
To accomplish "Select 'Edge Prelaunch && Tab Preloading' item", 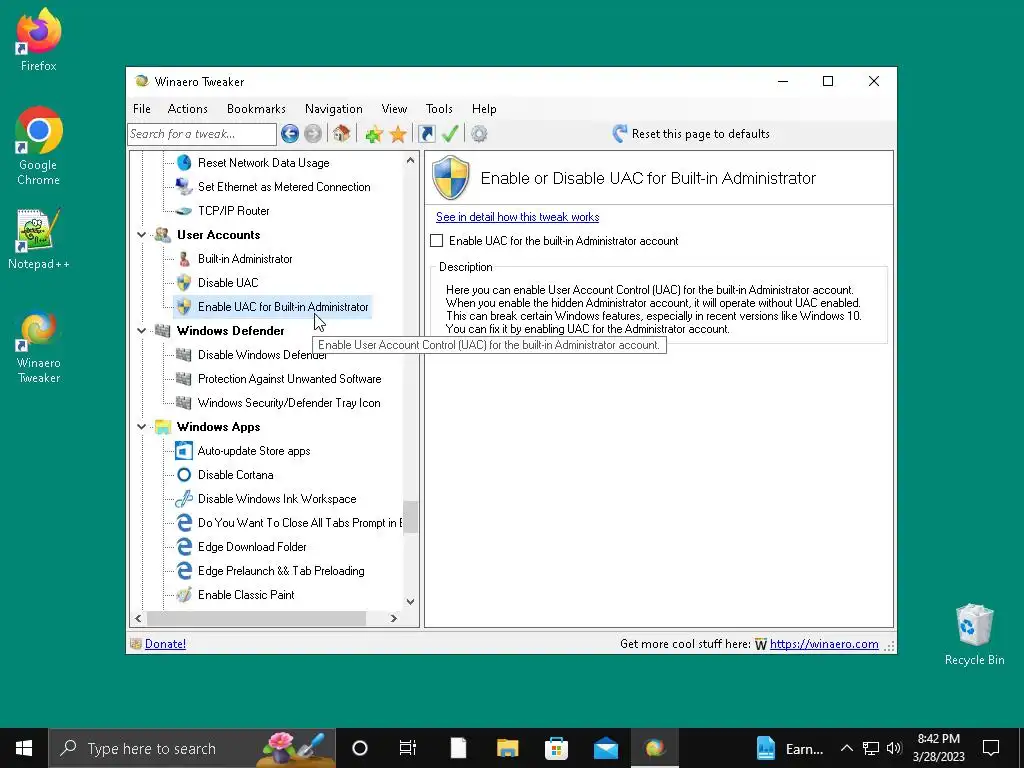I will 281,571.
